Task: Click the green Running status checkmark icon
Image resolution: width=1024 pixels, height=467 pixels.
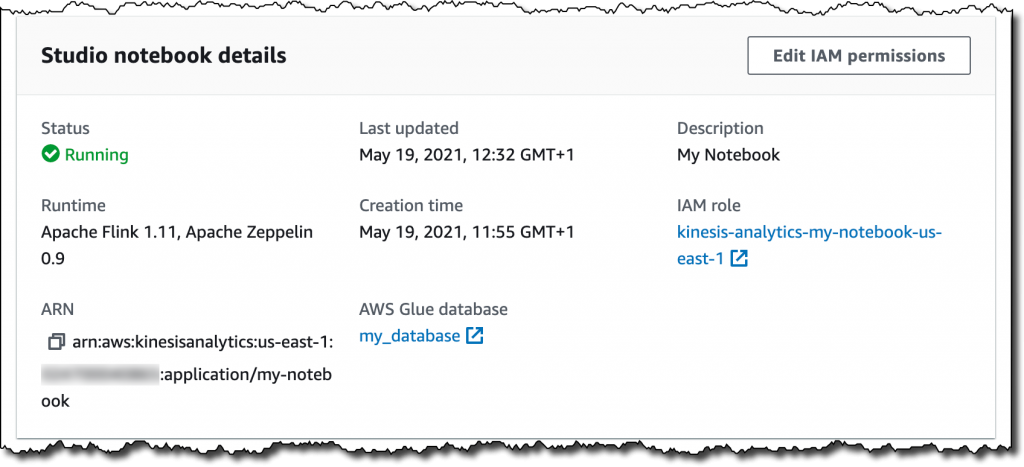Action: tap(50, 155)
